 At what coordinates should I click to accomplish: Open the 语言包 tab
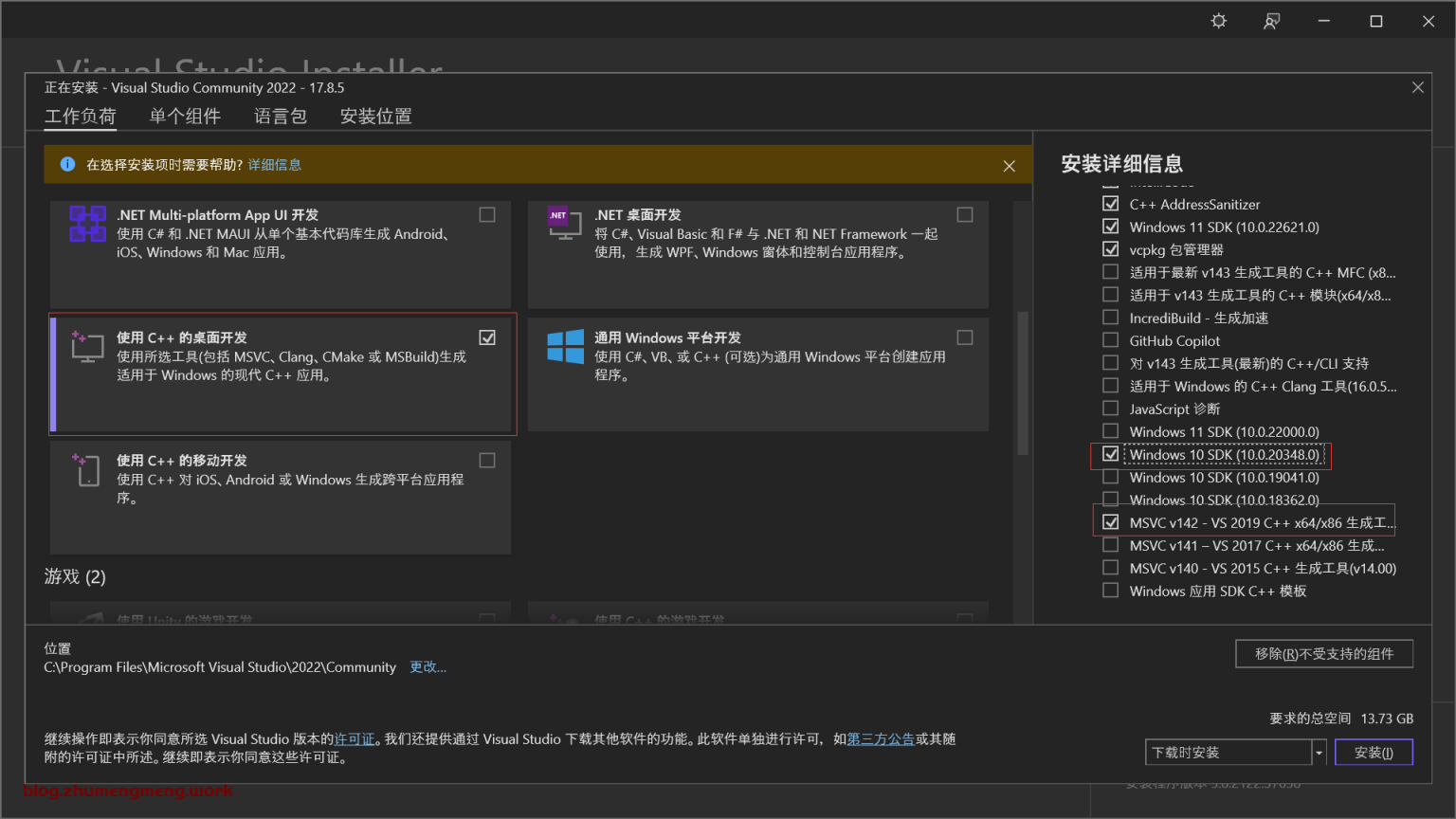281,116
